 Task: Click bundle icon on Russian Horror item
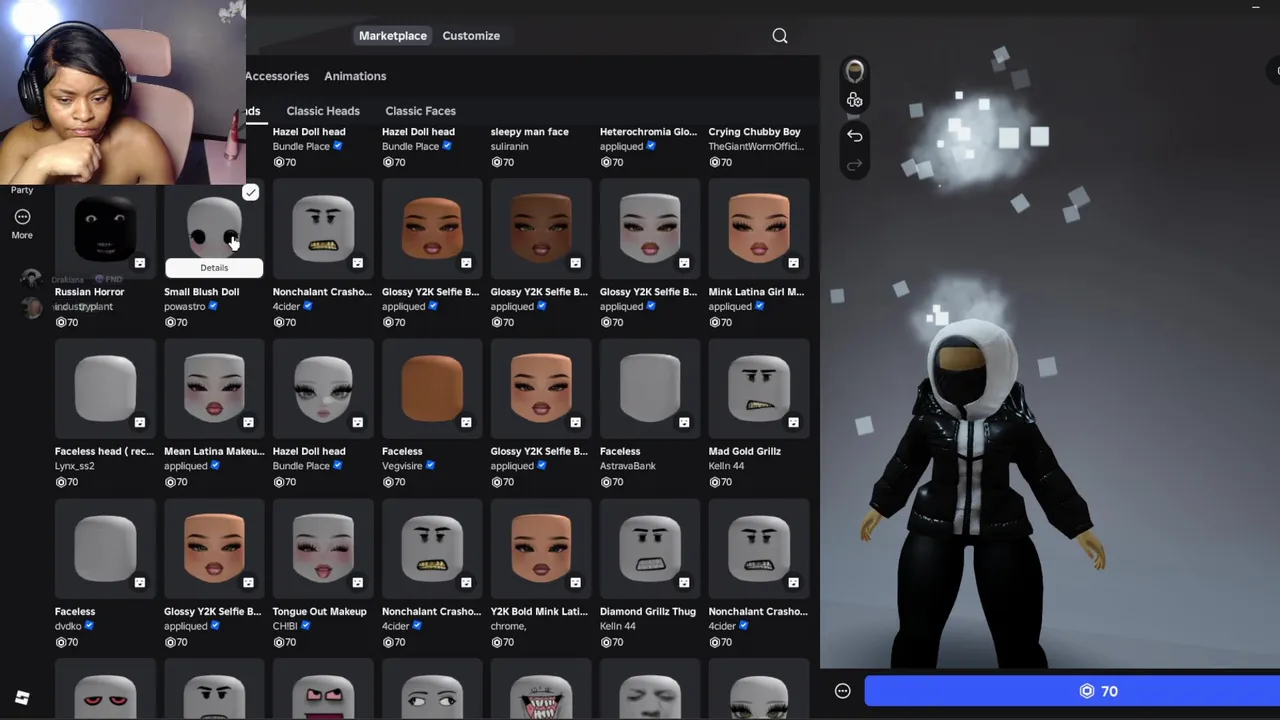140,263
